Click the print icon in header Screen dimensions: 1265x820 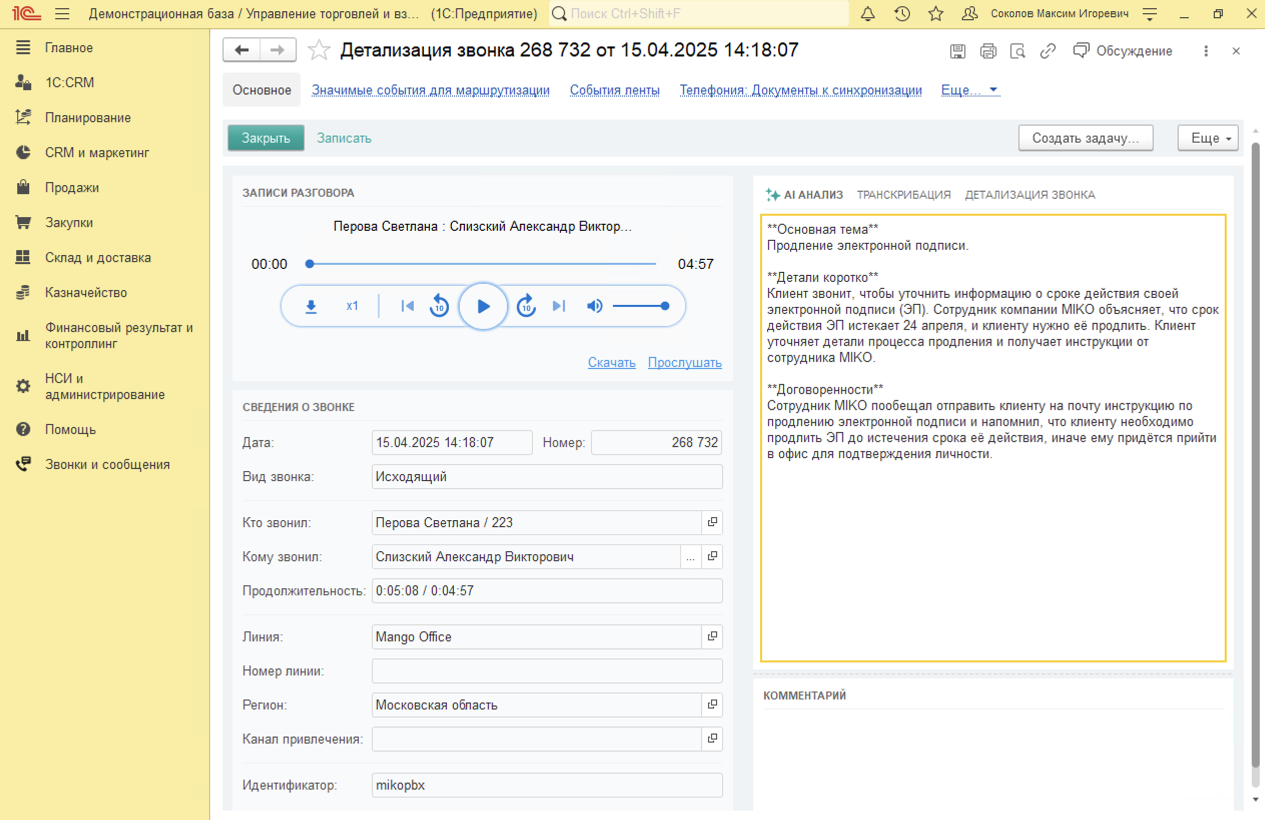[x=988, y=51]
